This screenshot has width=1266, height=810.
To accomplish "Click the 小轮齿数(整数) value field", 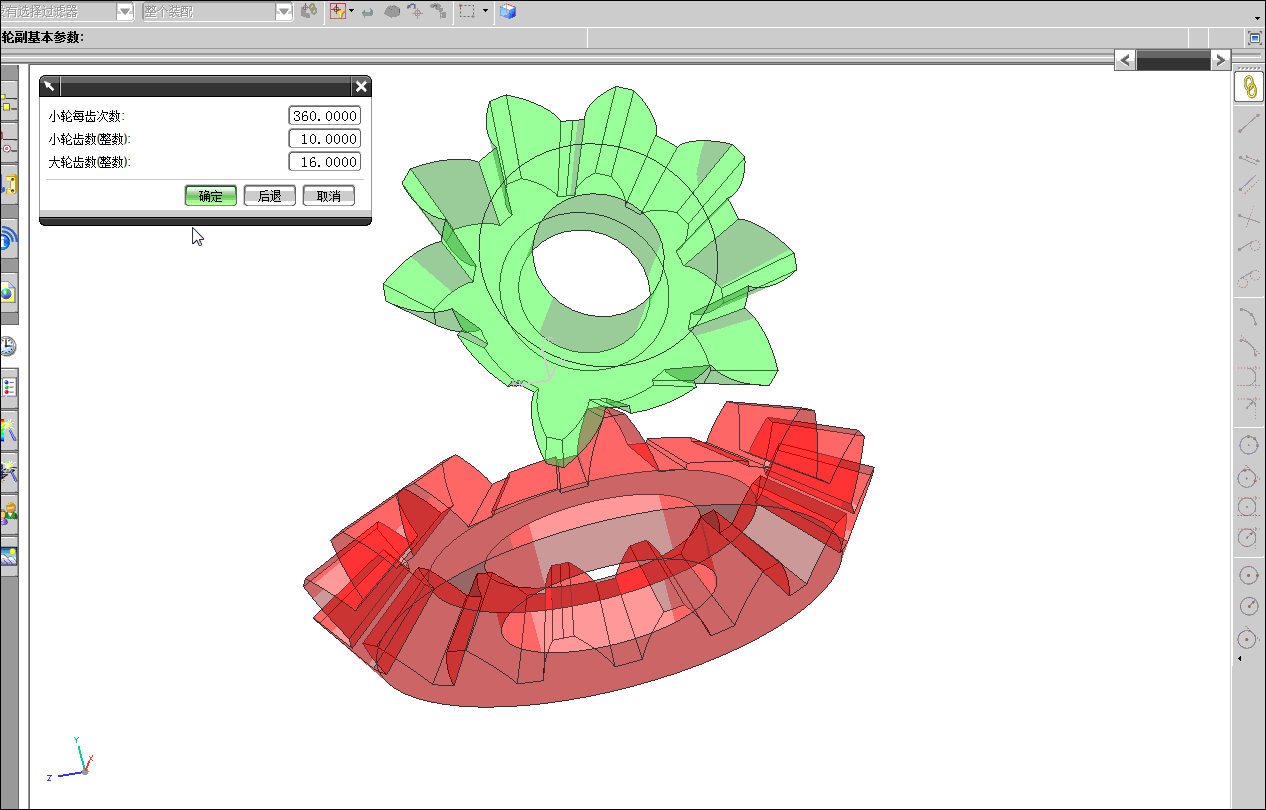I will pyautogui.click(x=324, y=139).
